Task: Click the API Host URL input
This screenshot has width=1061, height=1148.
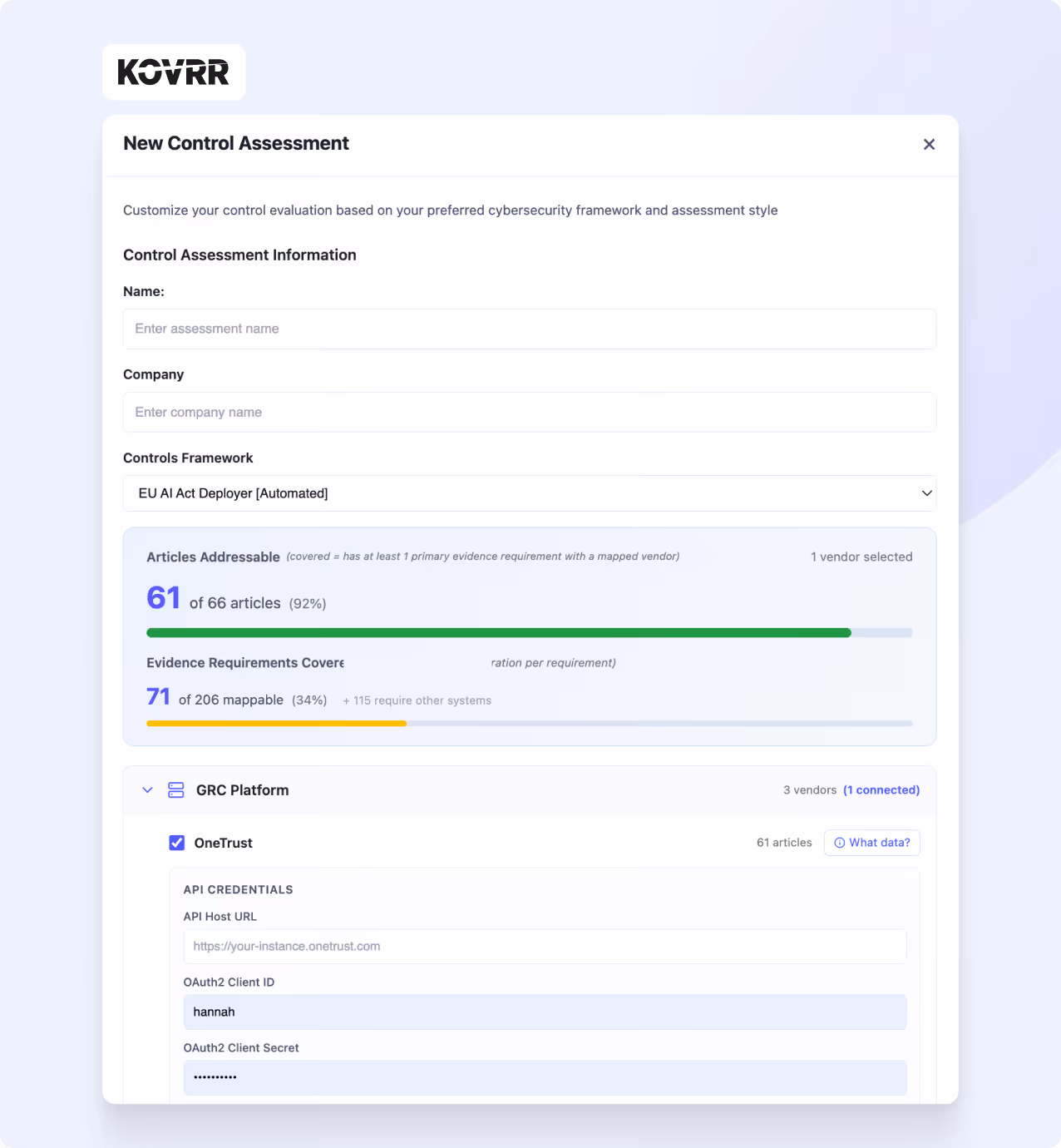Action: (x=545, y=946)
